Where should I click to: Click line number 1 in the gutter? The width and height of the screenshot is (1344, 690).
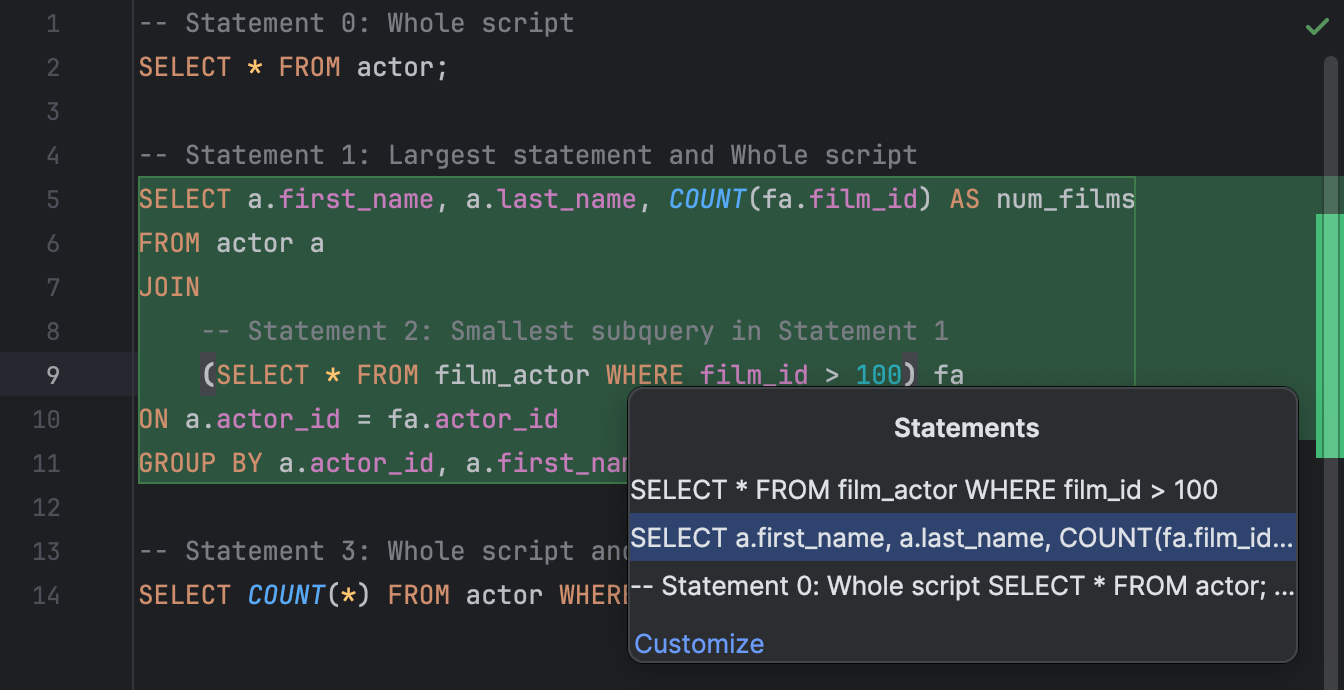(50, 22)
